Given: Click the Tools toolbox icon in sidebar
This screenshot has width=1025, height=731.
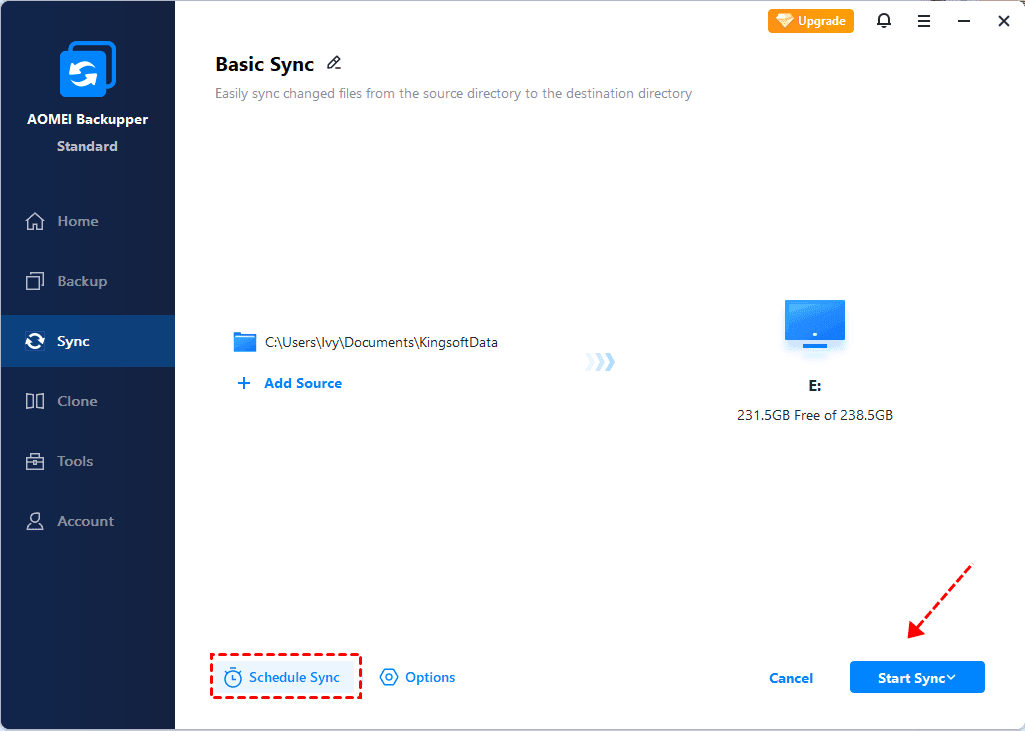Looking at the screenshot, I should (x=35, y=461).
